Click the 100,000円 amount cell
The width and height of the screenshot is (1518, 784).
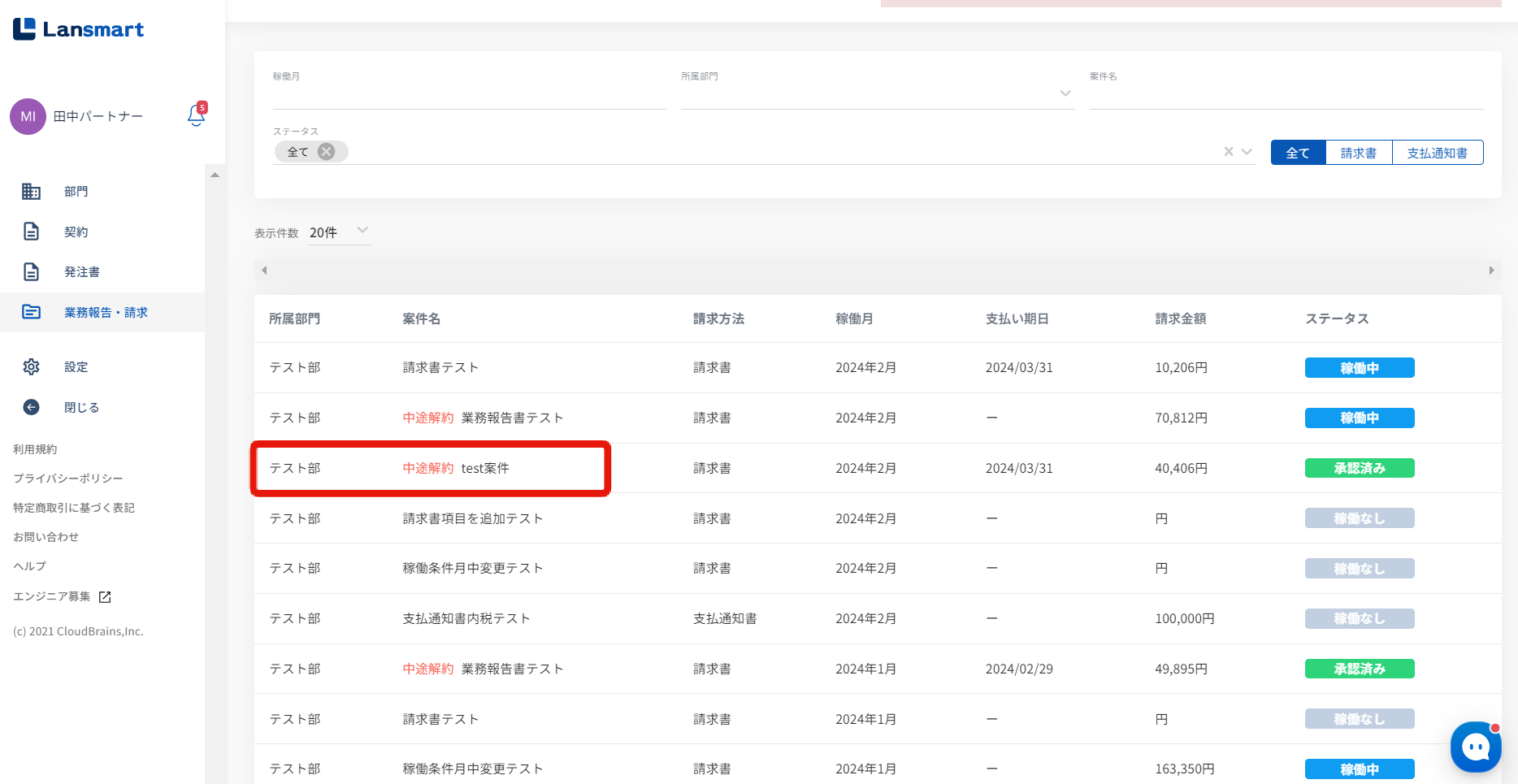point(1185,618)
